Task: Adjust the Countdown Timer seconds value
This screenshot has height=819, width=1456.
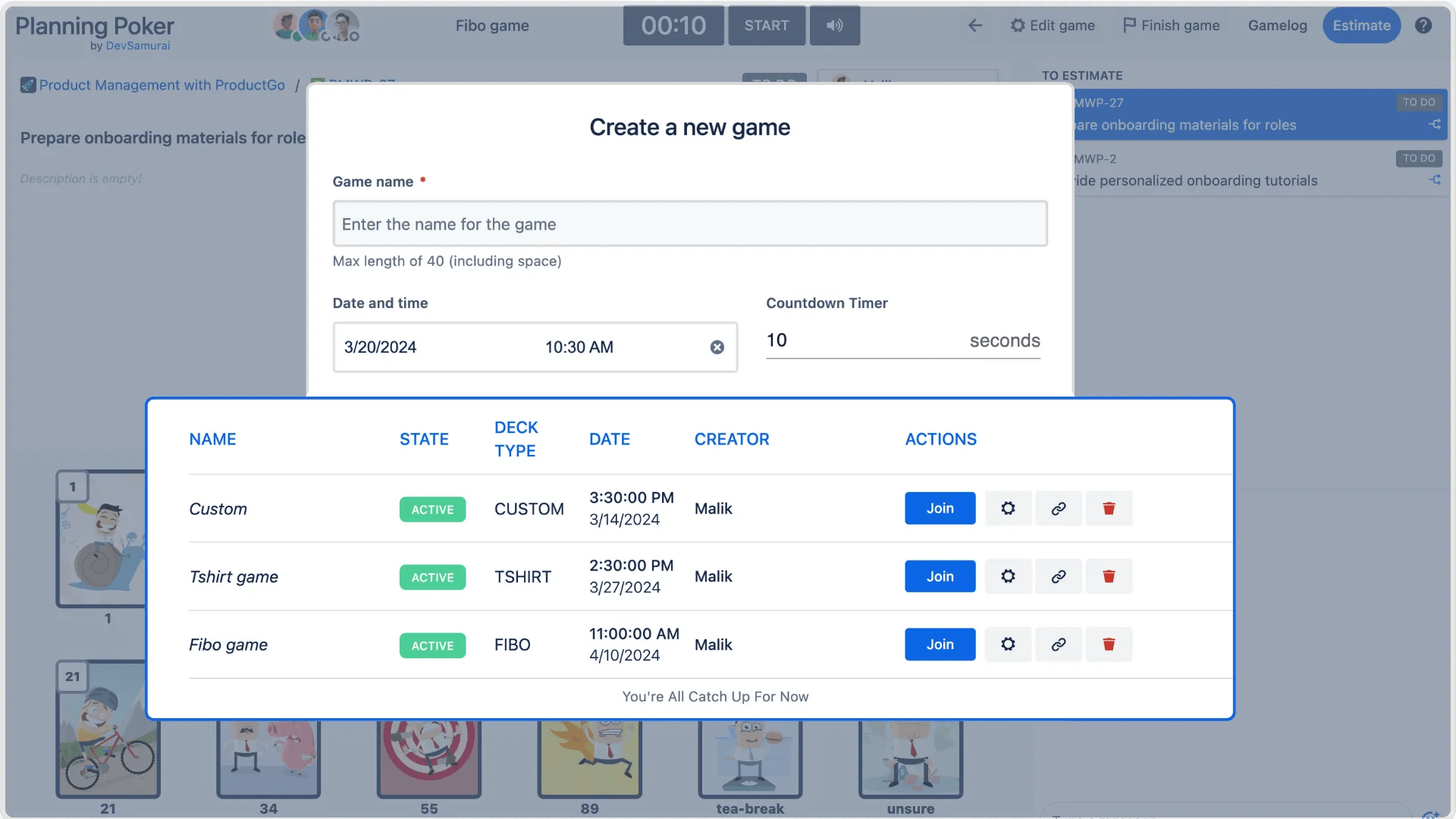Action: point(834,340)
